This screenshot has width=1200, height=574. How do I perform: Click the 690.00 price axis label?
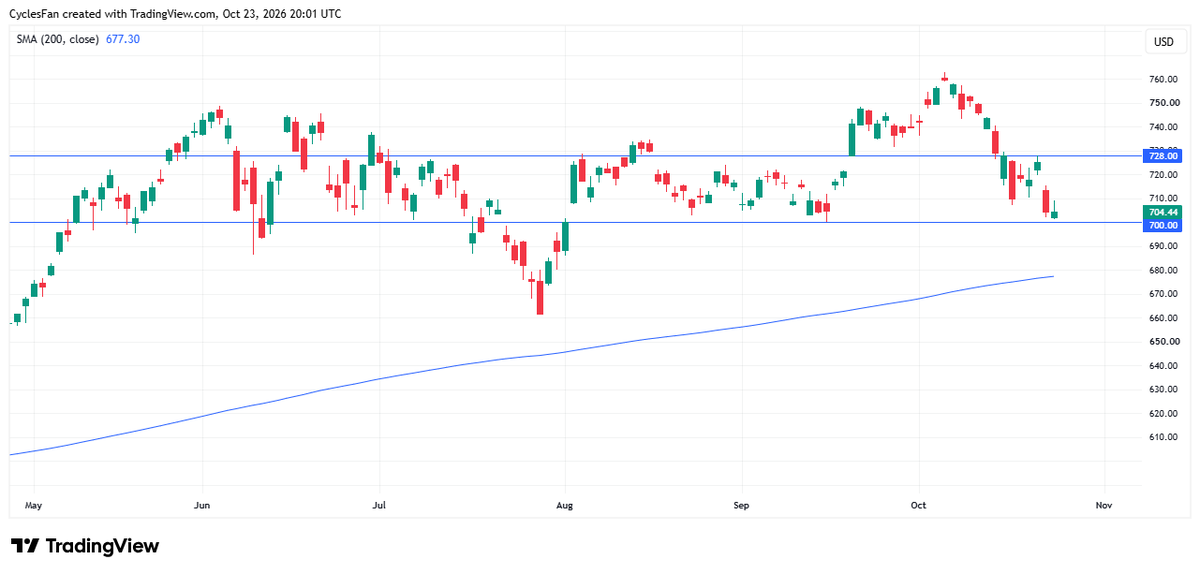tap(1162, 246)
